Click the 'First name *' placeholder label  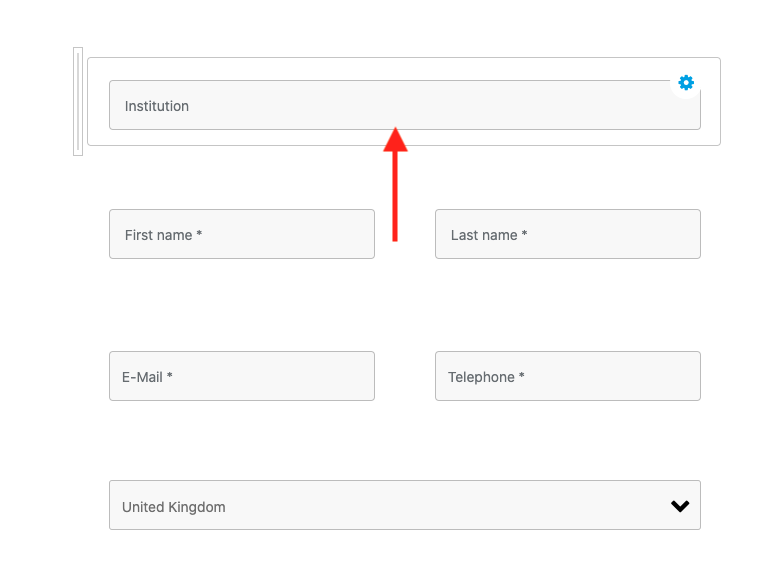click(163, 235)
